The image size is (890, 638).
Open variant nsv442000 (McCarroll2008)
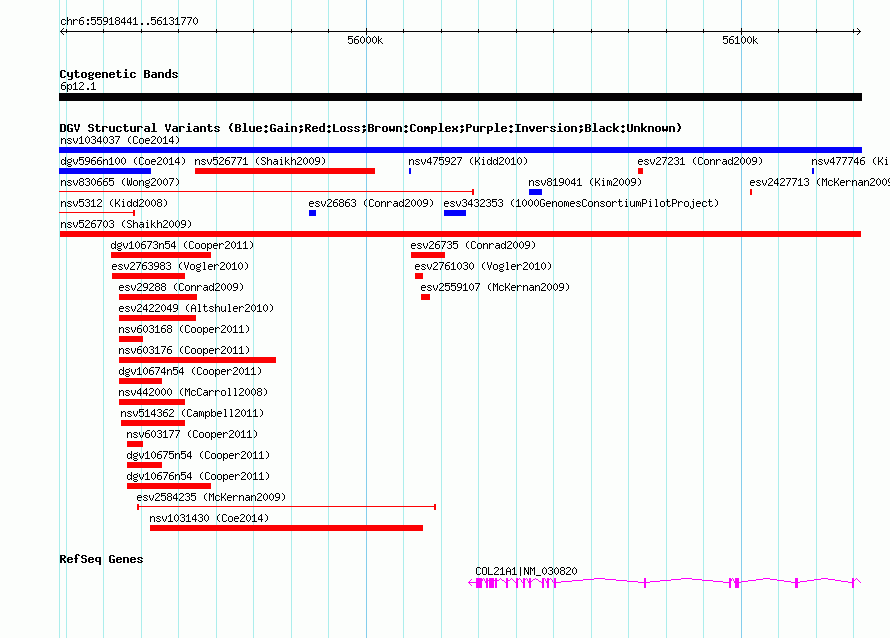pos(193,392)
